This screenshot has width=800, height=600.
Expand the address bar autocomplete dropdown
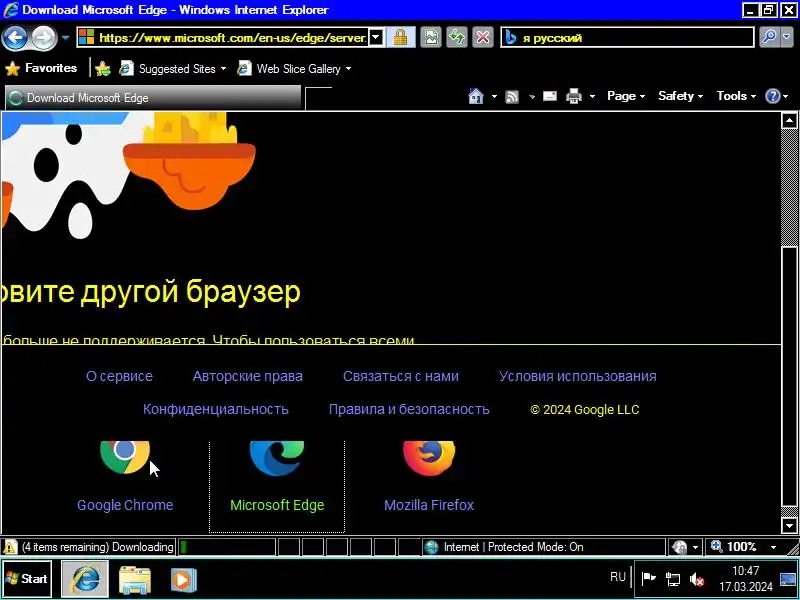(376, 38)
